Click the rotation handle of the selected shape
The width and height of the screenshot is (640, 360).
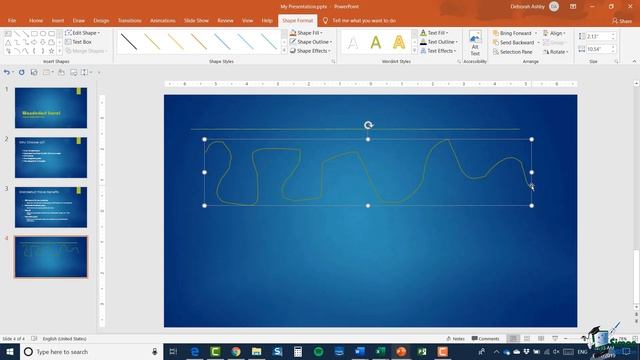(368, 125)
